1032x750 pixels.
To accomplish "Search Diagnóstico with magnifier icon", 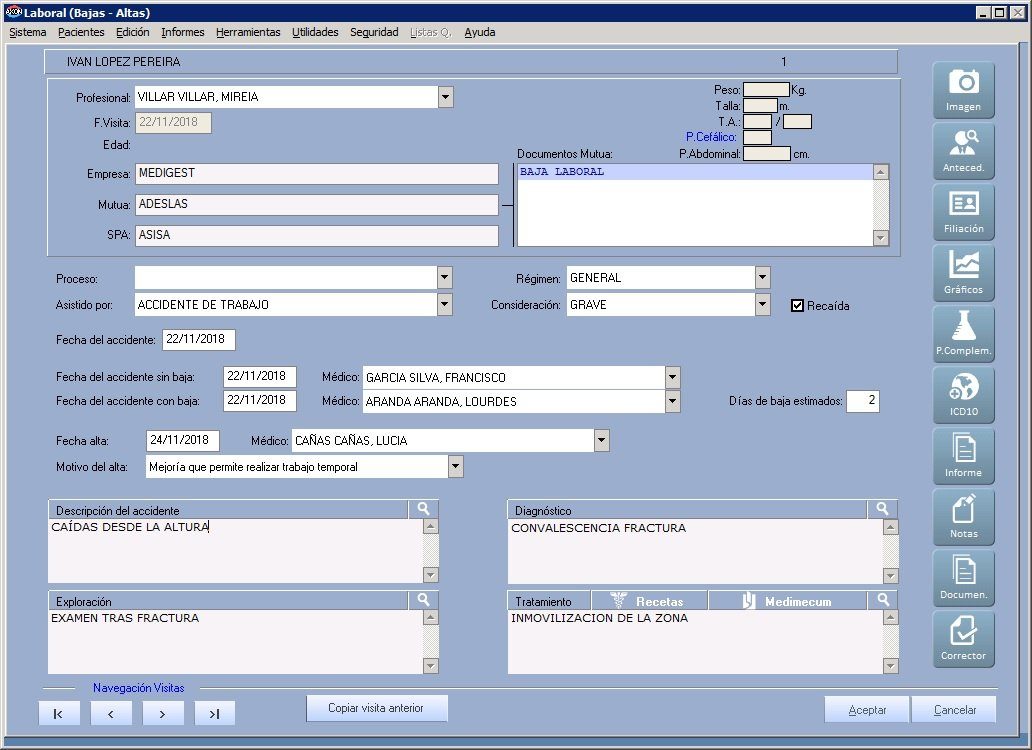I will pos(882,509).
